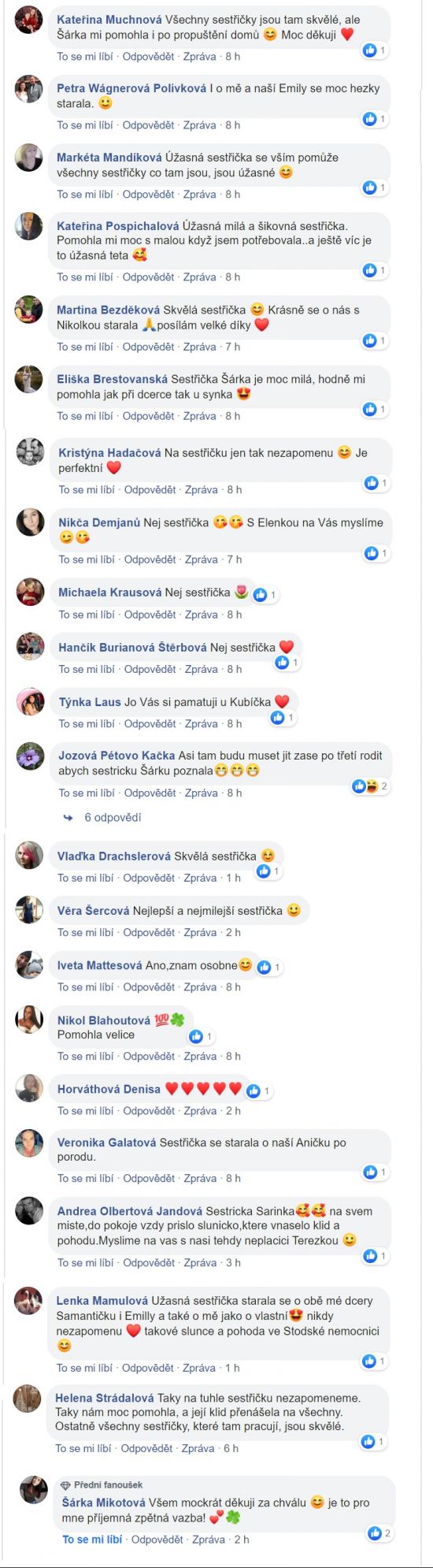Reply to Martina Bezděková's comment via Odpovědět
The width and height of the screenshot is (433, 1568).
(148, 347)
